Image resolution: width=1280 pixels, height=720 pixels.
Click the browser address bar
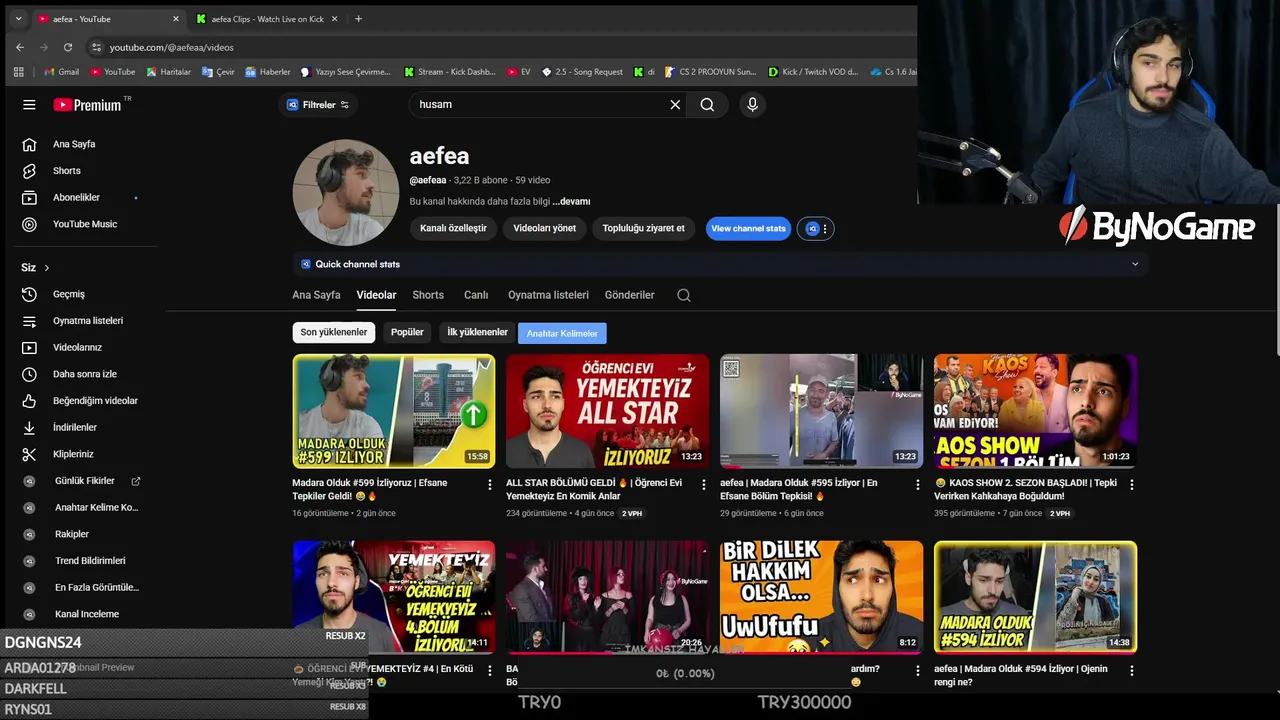tap(500, 47)
